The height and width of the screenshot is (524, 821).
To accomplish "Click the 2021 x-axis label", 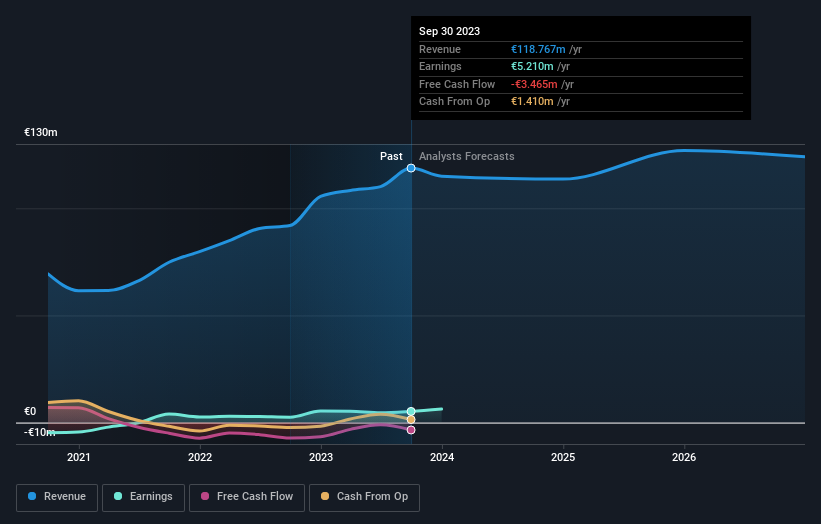I will (x=79, y=458).
